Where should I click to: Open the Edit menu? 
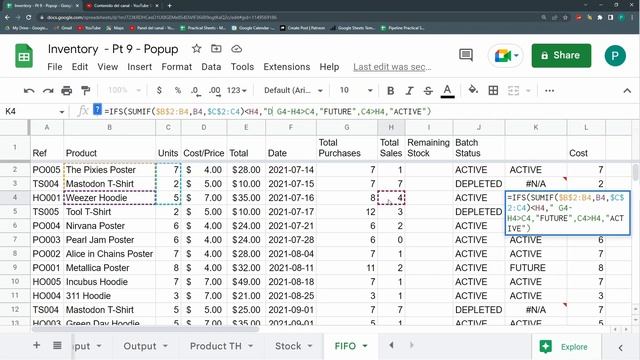80,67
